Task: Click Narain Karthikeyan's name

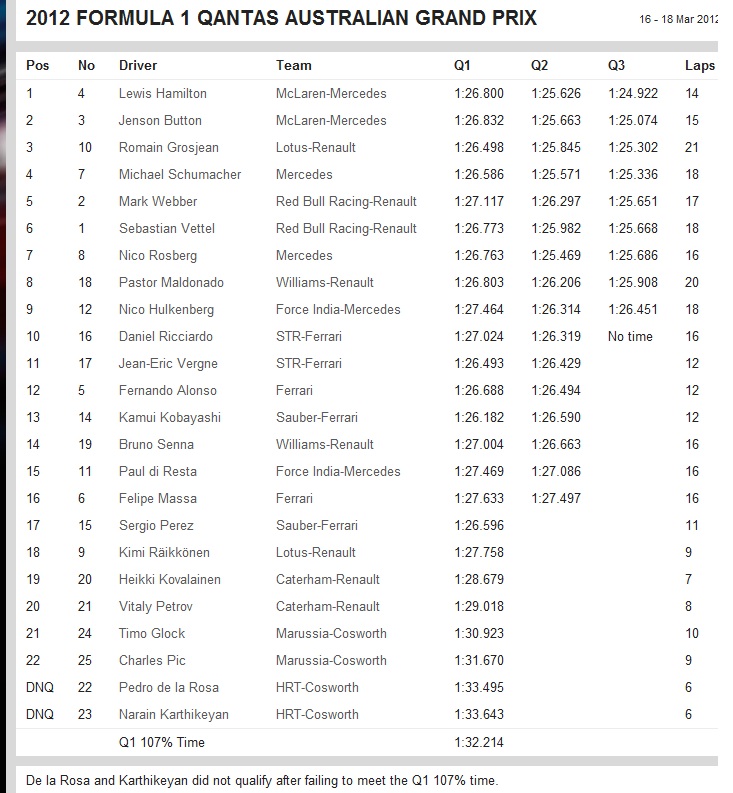Action: (174, 714)
